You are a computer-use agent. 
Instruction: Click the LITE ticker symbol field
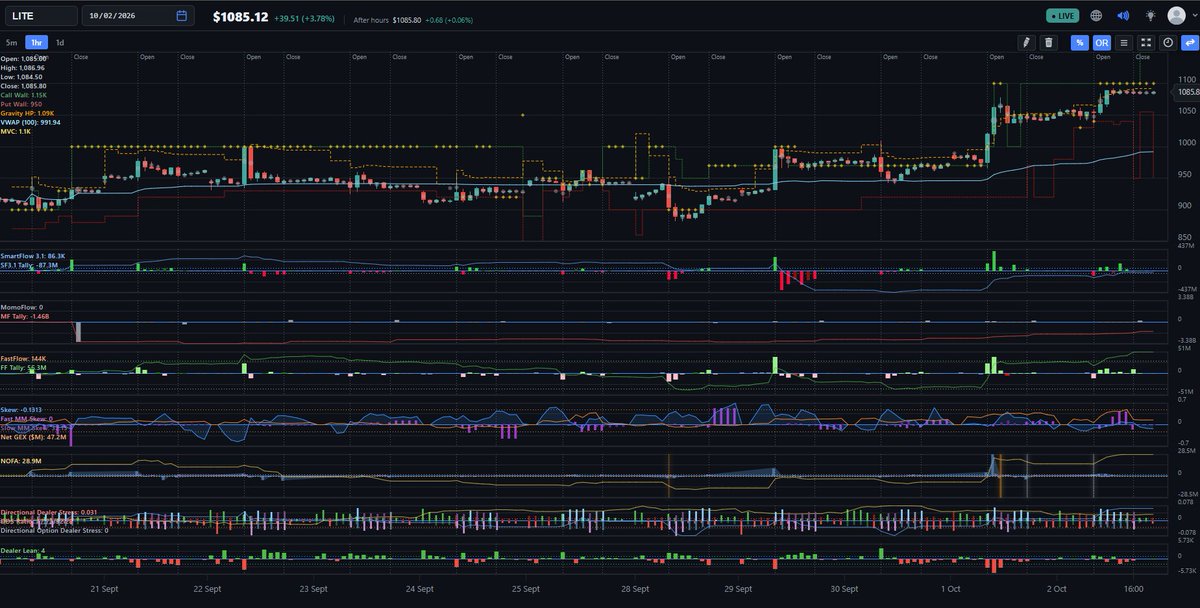[x=39, y=16]
